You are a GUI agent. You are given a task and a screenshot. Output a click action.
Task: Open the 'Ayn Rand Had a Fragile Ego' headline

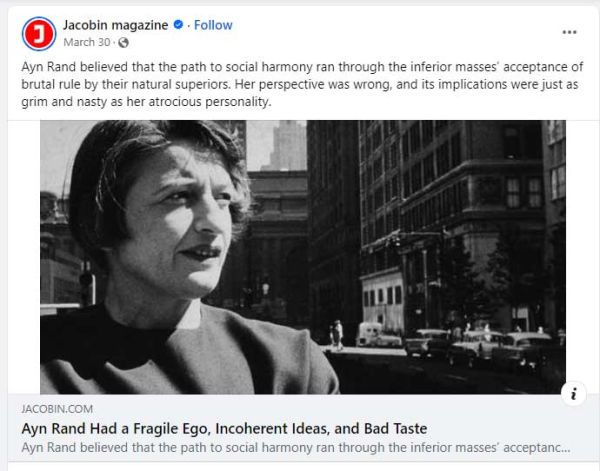pyautogui.click(x=224, y=429)
